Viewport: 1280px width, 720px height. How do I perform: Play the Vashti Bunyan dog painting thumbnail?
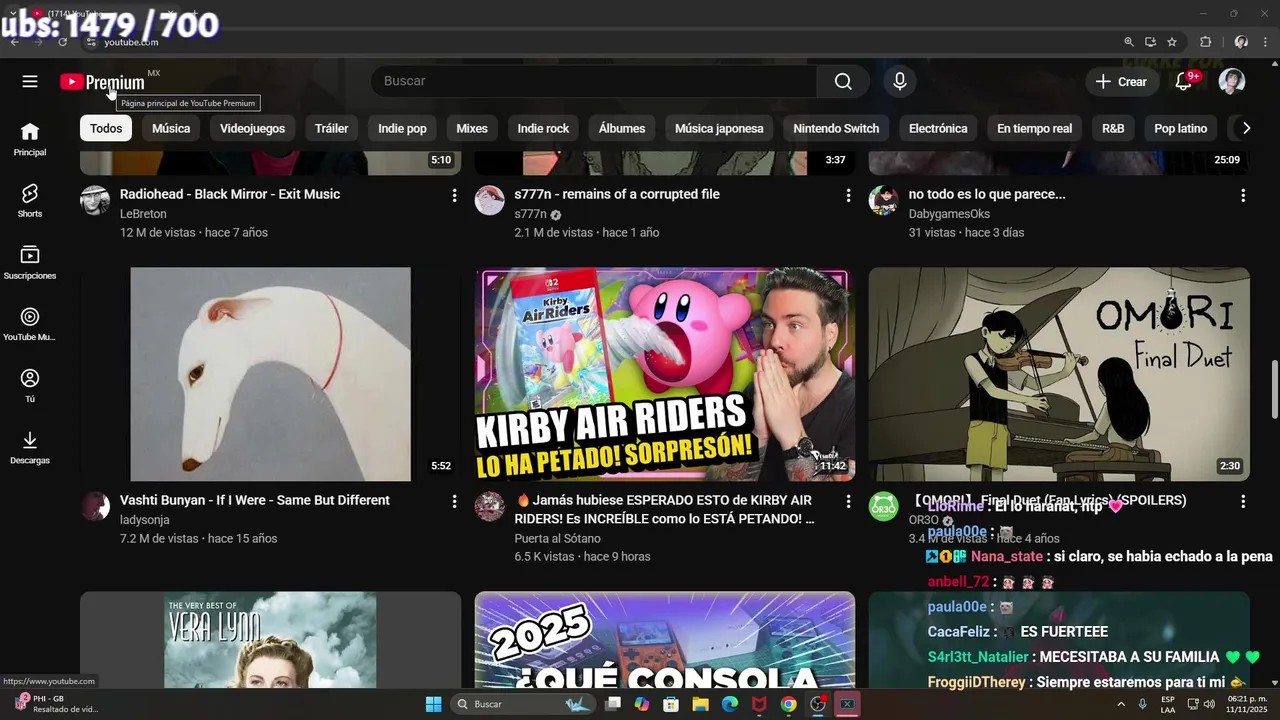click(x=270, y=374)
